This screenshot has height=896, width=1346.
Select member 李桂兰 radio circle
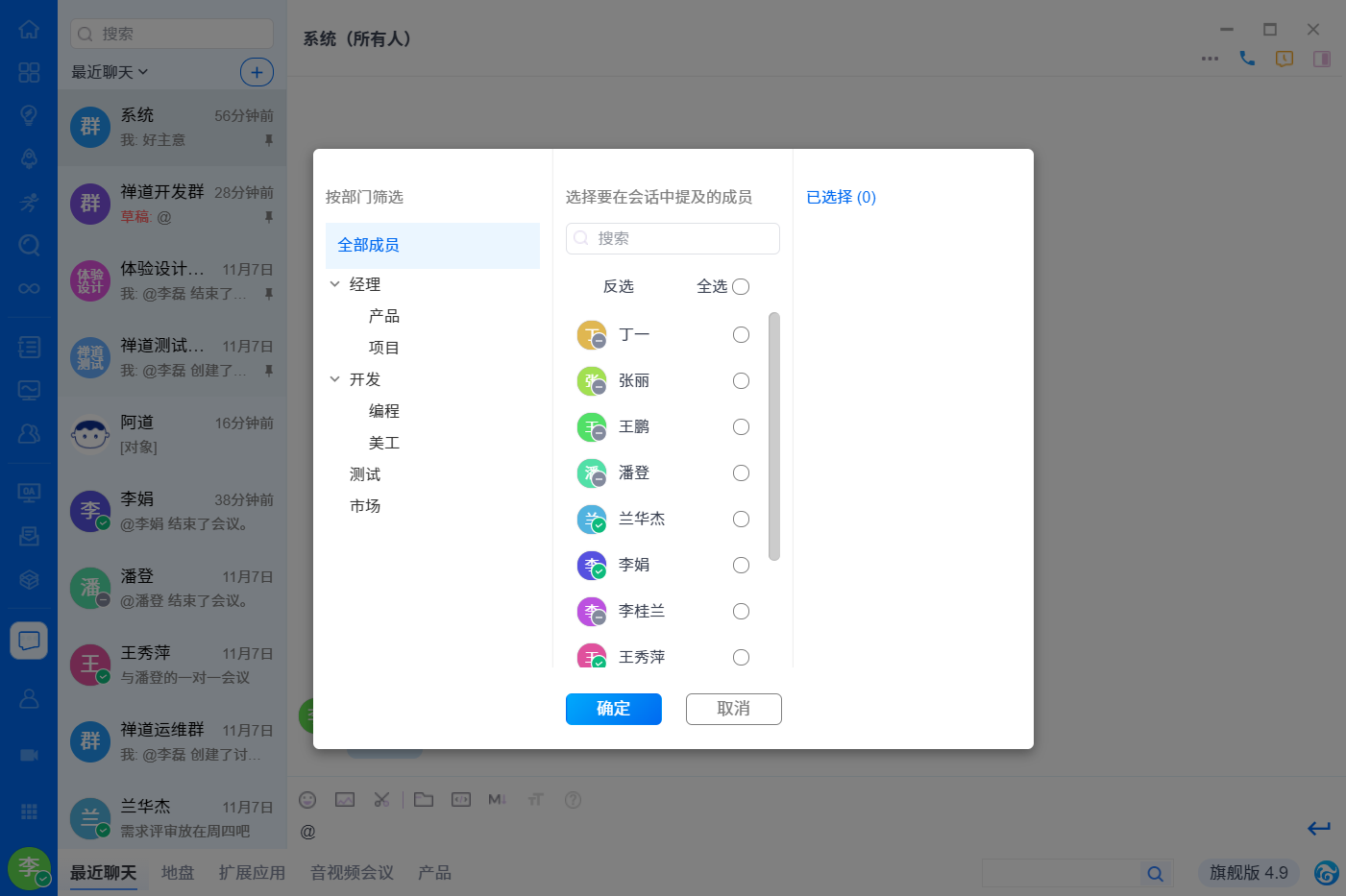[741, 611]
